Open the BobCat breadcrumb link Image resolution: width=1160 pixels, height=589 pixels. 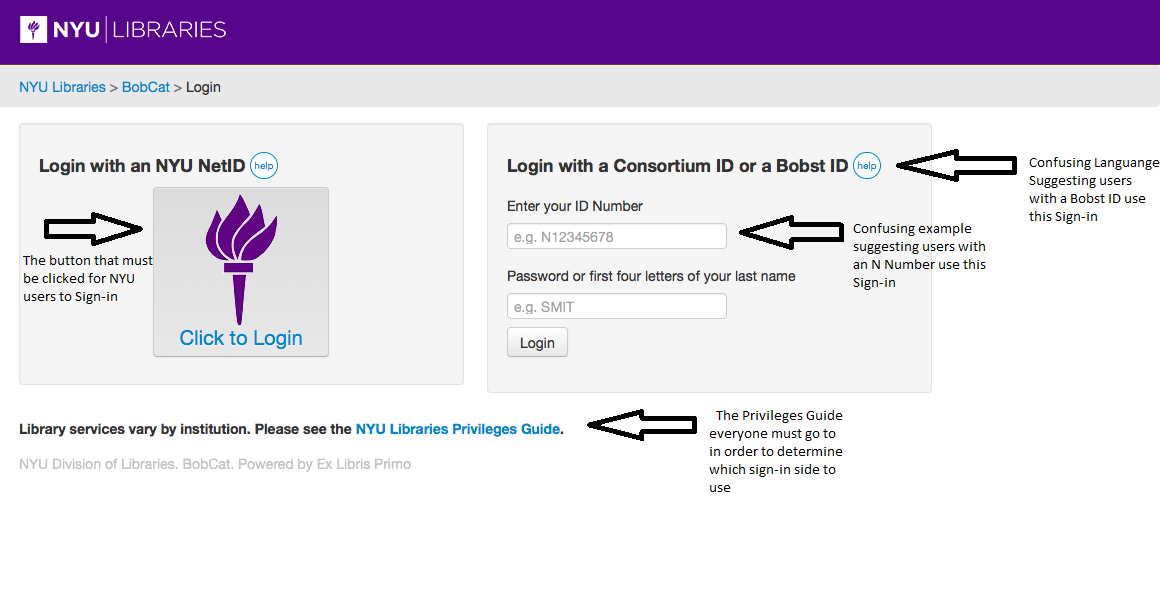pyautogui.click(x=145, y=87)
